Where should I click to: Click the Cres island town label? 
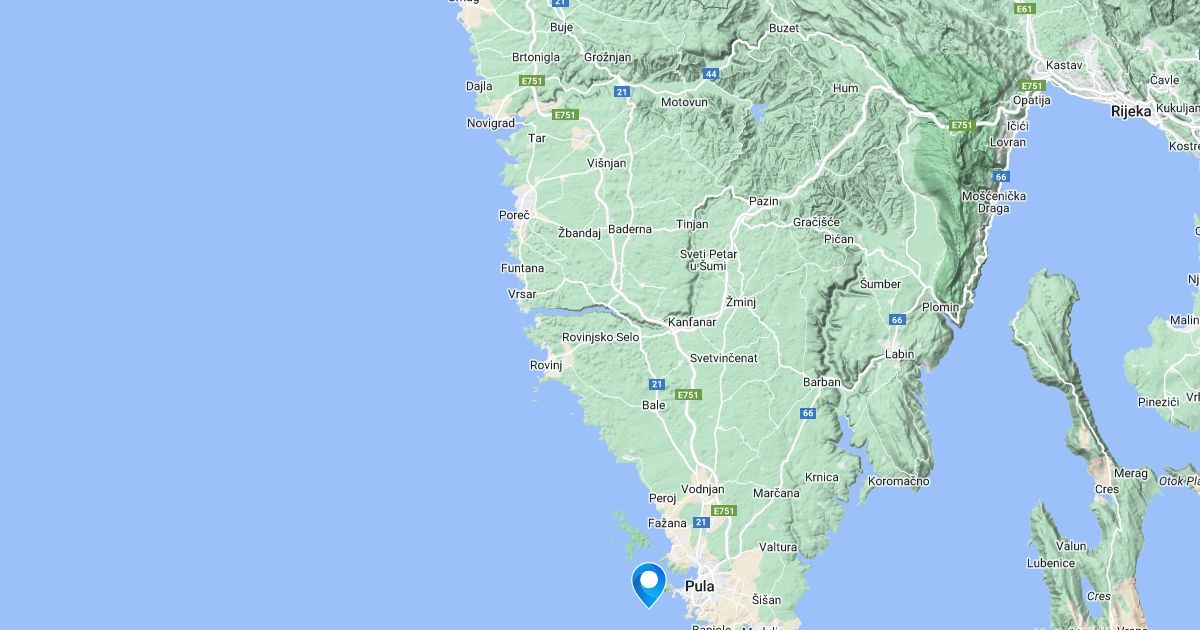point(1107,489)
